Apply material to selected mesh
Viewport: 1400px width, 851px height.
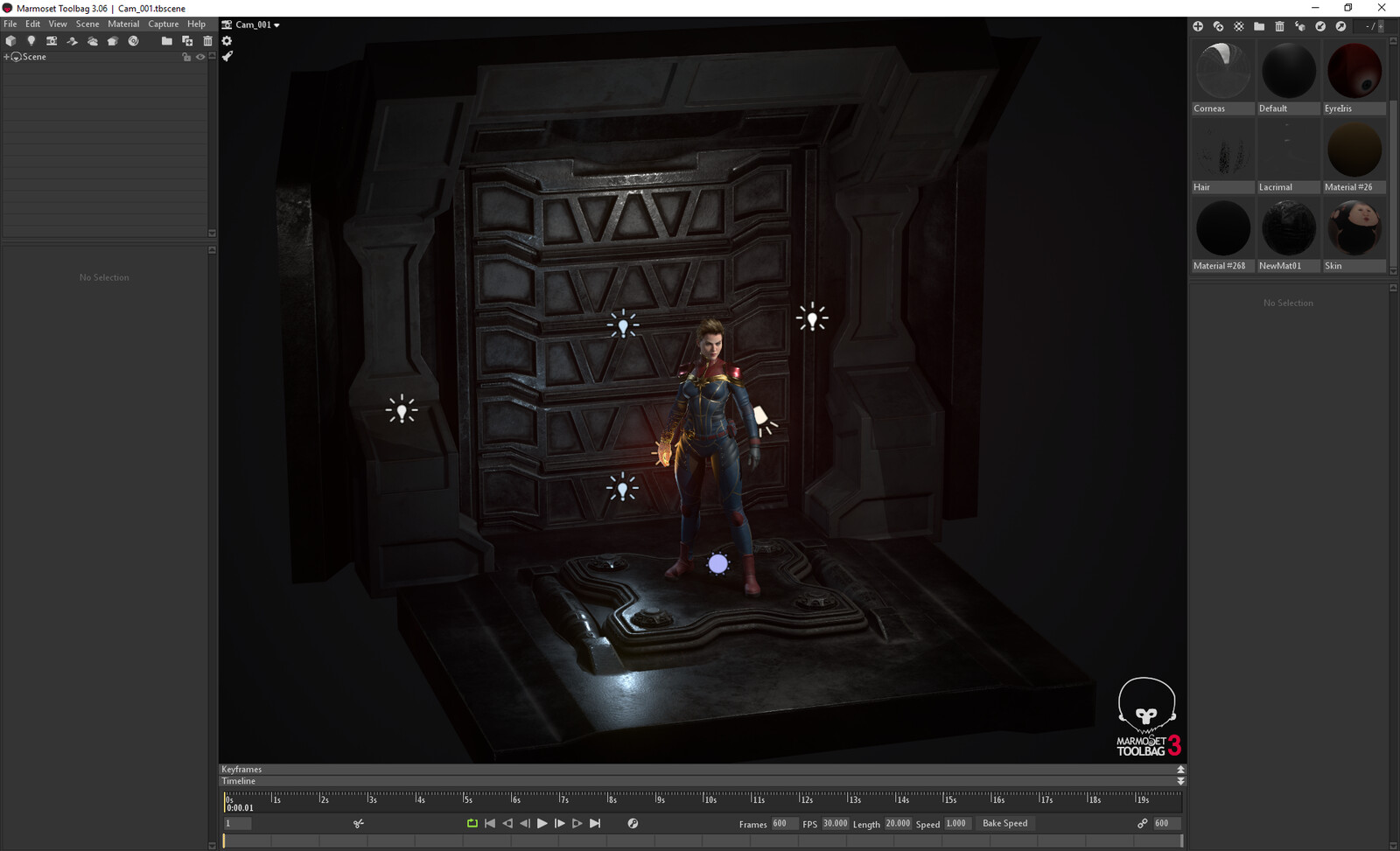[x=1300, y=26]
